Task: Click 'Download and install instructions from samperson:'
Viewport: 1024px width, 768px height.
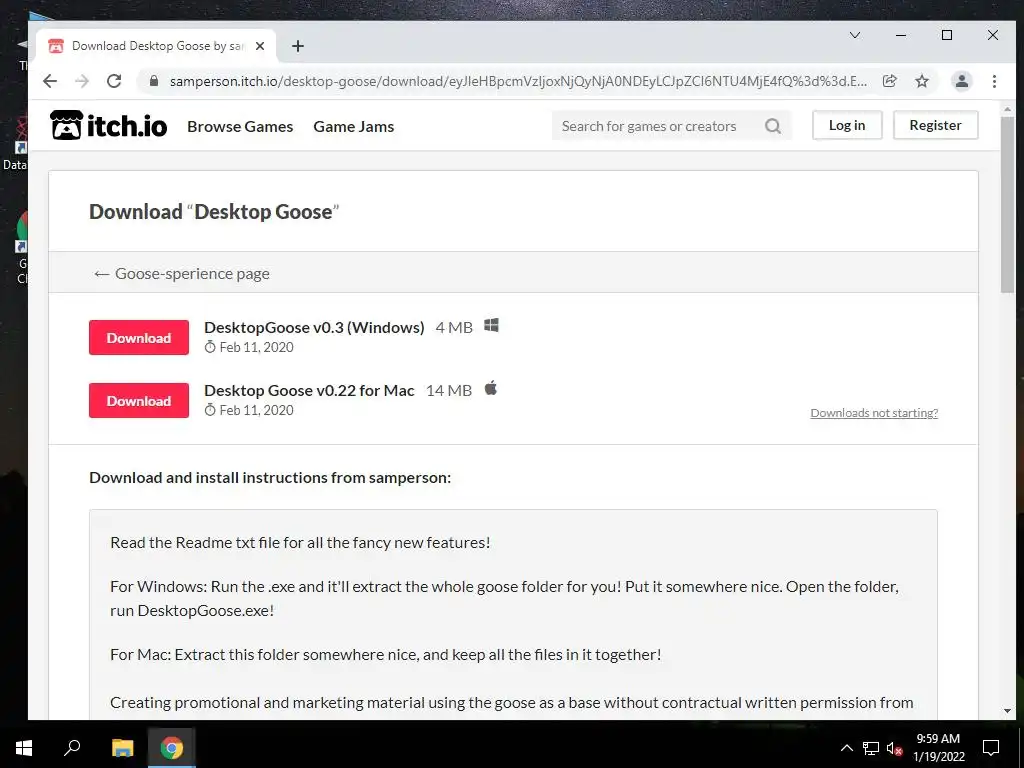Action: pos(270,477)
